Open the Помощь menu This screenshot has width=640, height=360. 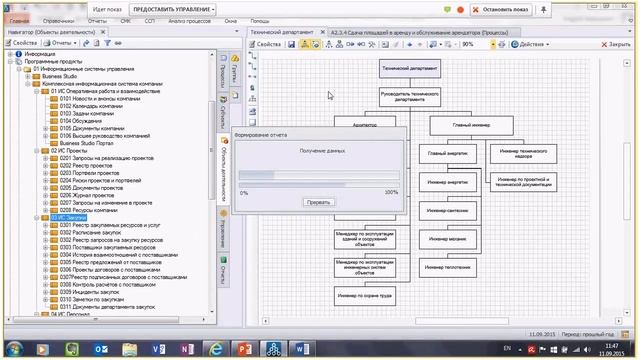(260, 21)
